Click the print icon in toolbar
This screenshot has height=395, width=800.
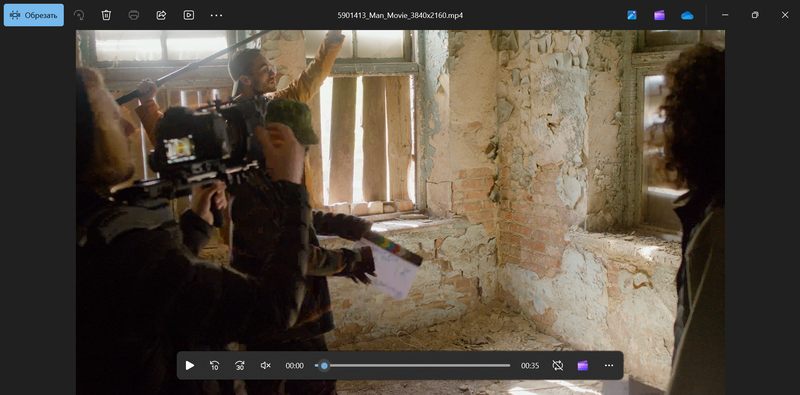[x=134, y=15]
